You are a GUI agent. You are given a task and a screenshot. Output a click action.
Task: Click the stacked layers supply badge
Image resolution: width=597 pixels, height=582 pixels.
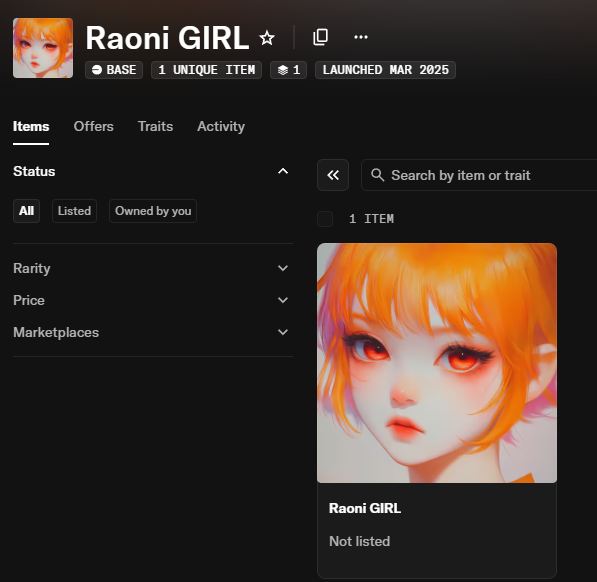point(289,70)
